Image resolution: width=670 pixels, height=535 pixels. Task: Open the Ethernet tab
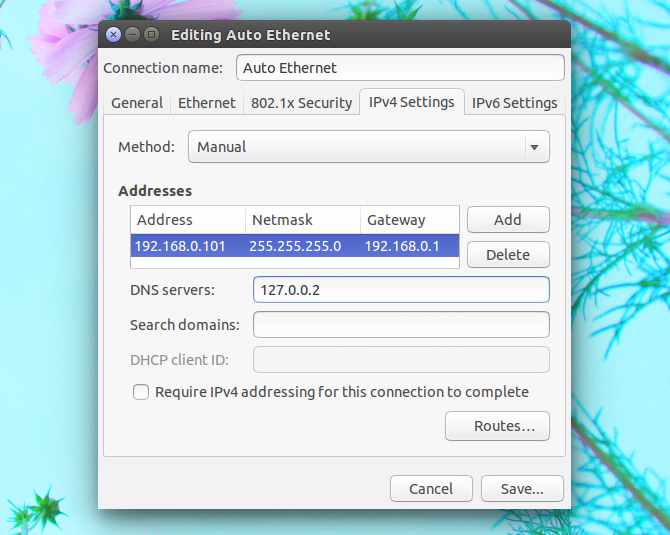tap(207, 103)
